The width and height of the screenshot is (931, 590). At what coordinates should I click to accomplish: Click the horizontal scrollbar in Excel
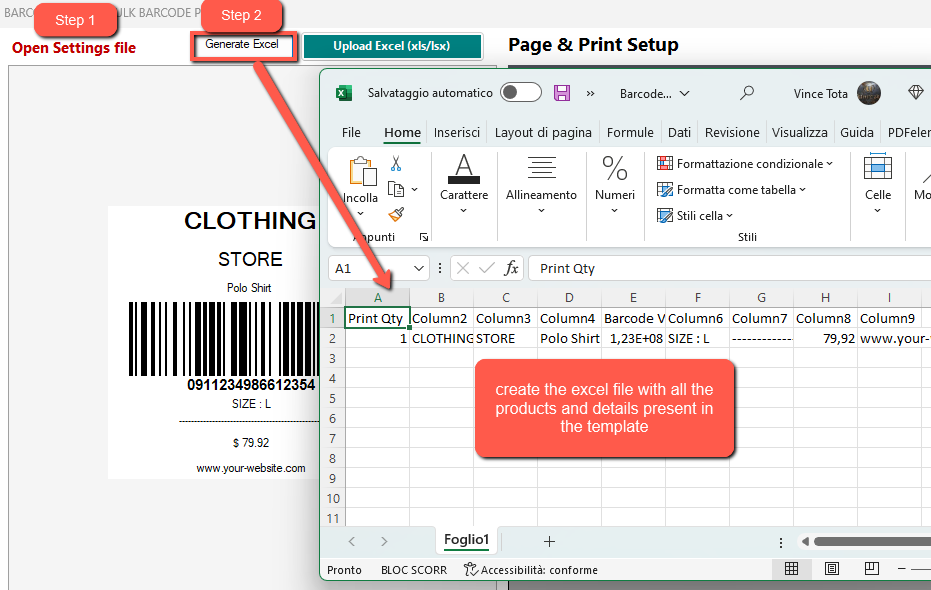(x=870, y=542)
